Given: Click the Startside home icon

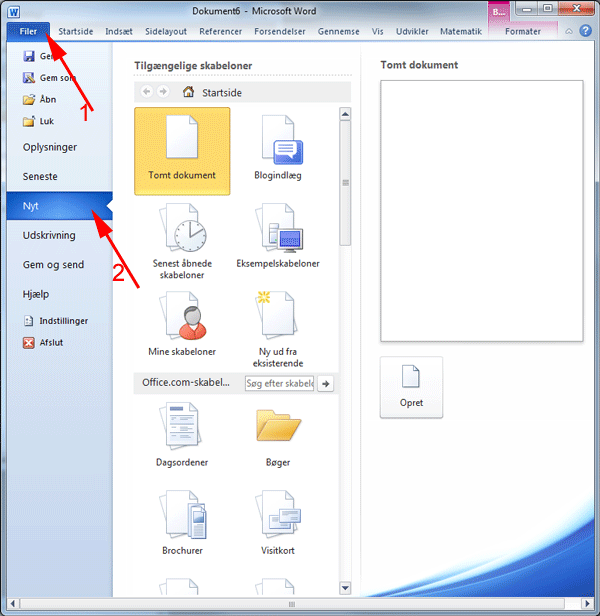Looking at the screenshot, I should tap(189, 92).
